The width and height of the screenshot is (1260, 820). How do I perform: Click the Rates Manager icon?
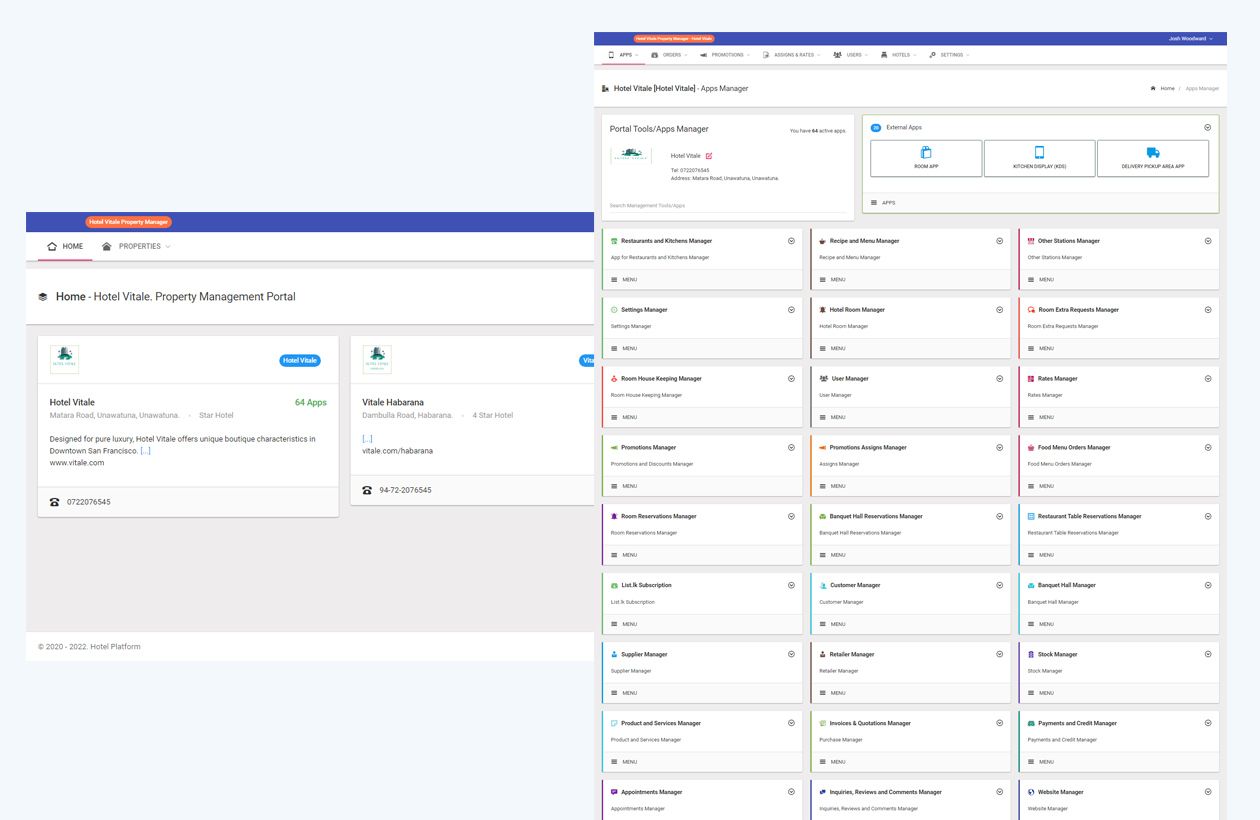[1031, 379]
